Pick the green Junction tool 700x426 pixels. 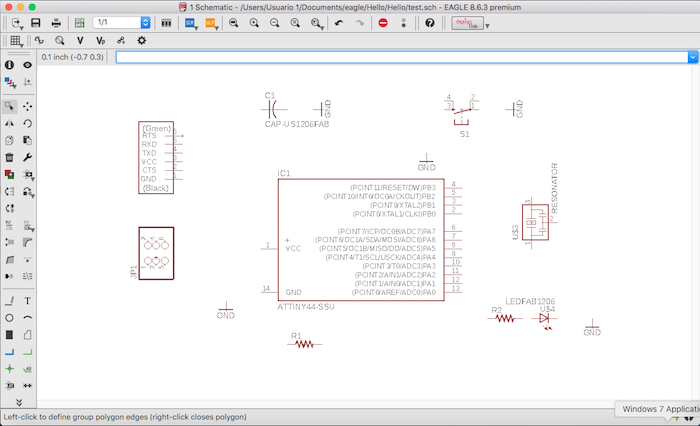click(9, 368)
